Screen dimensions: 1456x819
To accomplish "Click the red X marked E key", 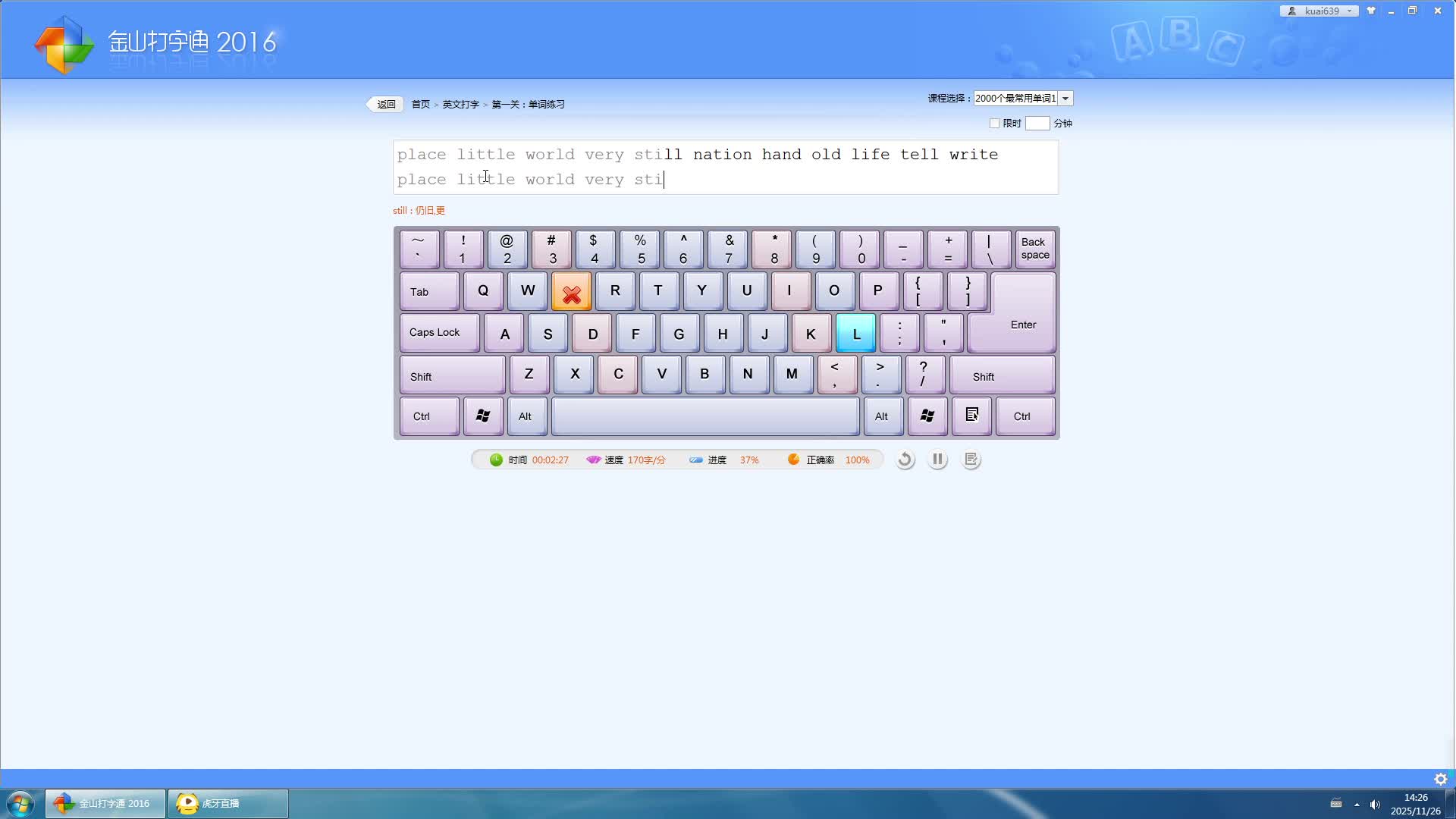I will tap(571, 292).
